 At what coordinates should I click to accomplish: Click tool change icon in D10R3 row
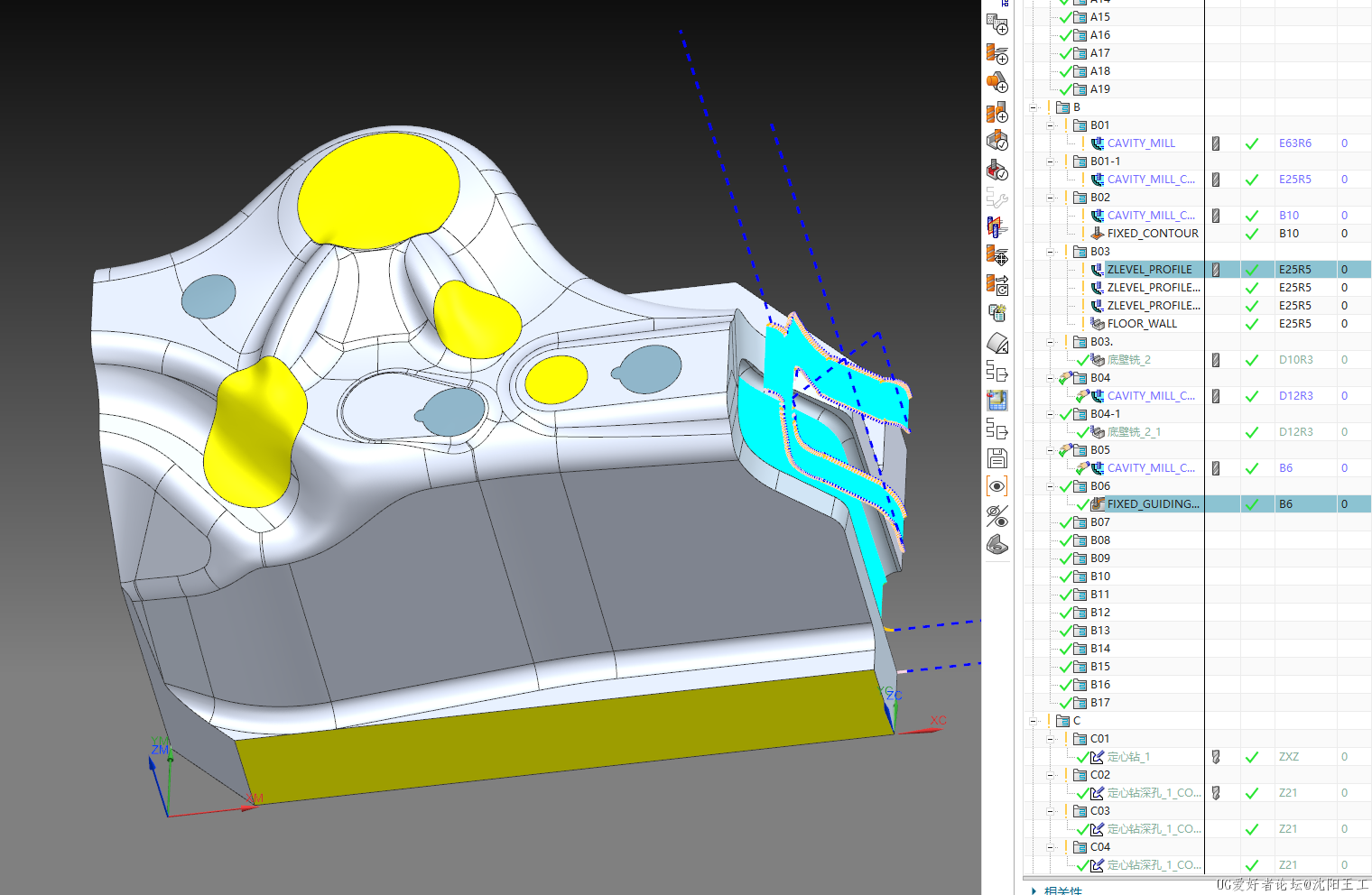(1216, 360)
